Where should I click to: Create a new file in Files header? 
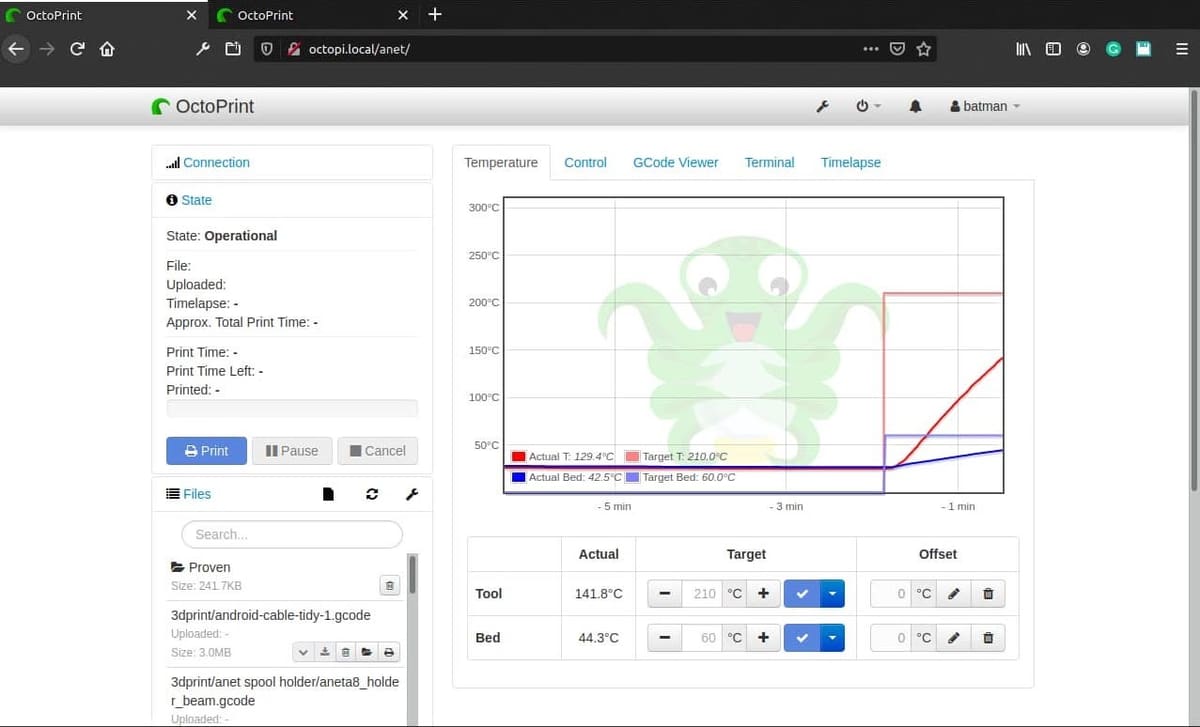tap(328, 494)
